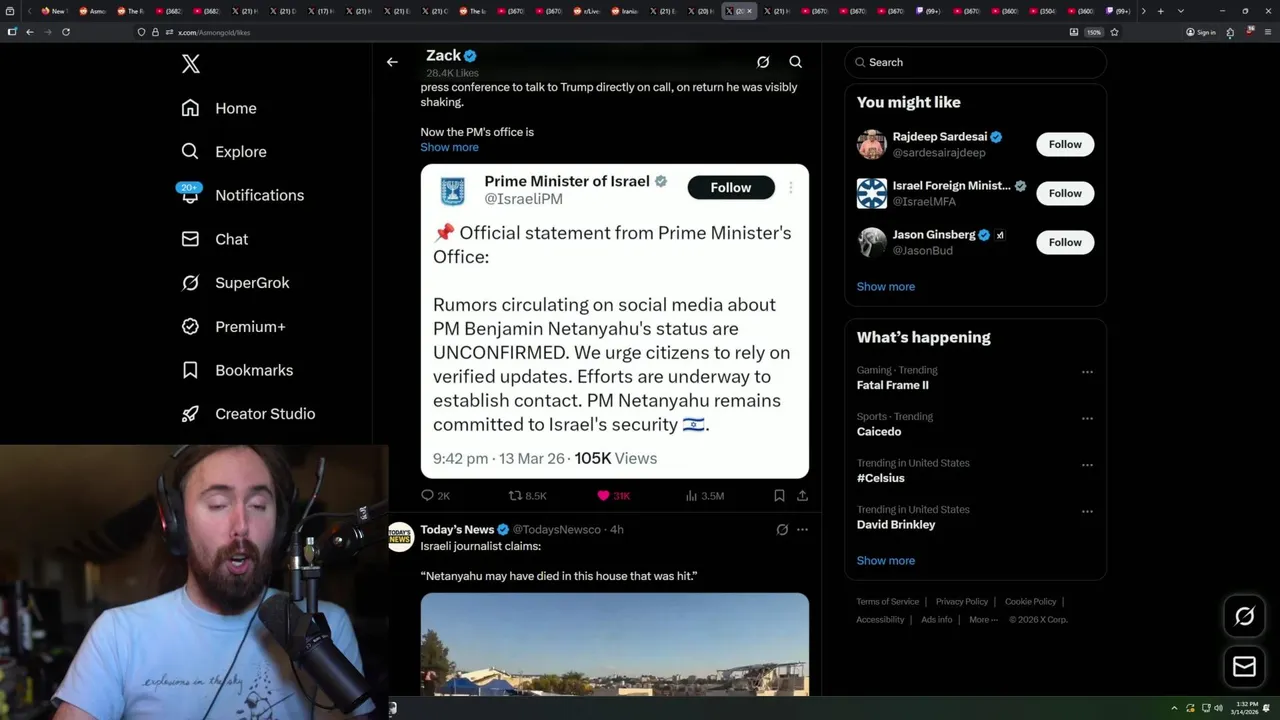Click the Search input field

(975, 62)
